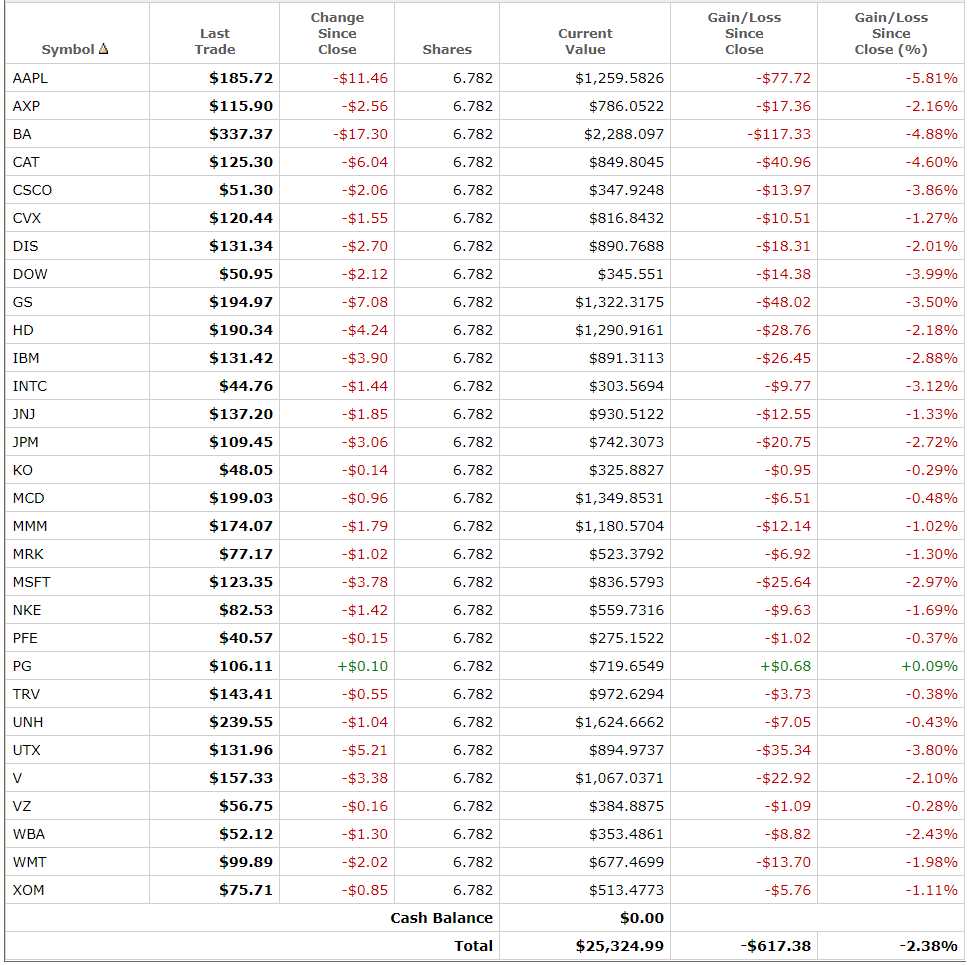
Task: Click the Total label
Action: (x=474, y=946)
